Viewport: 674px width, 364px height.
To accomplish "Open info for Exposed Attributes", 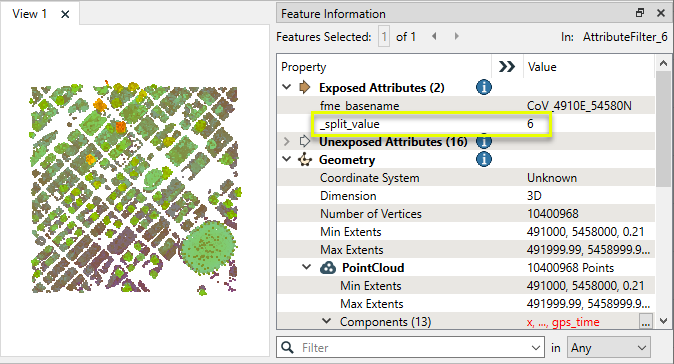I will 484,87.
